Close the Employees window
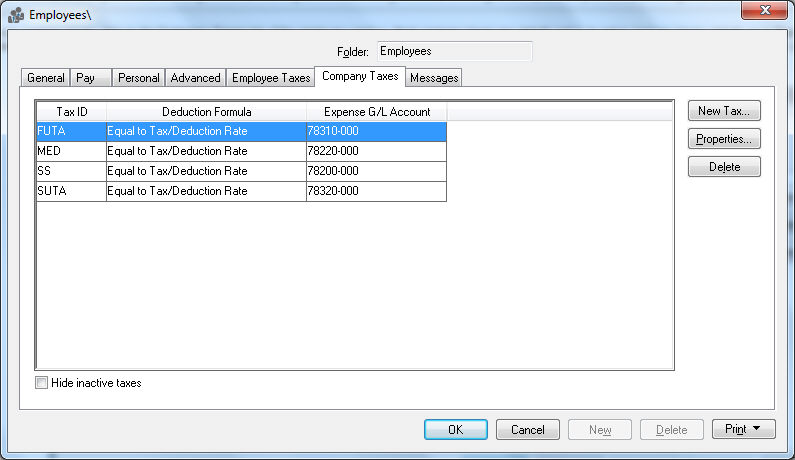This screenshot has height=460, width=795. pyautogui.click(x=764, y=11)
